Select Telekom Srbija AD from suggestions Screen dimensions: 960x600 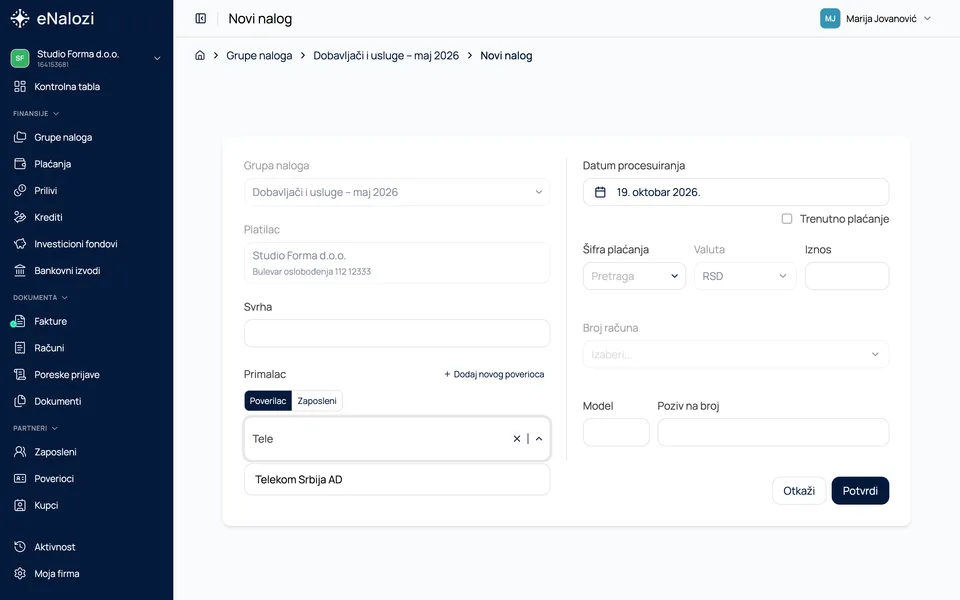point(397,479)
